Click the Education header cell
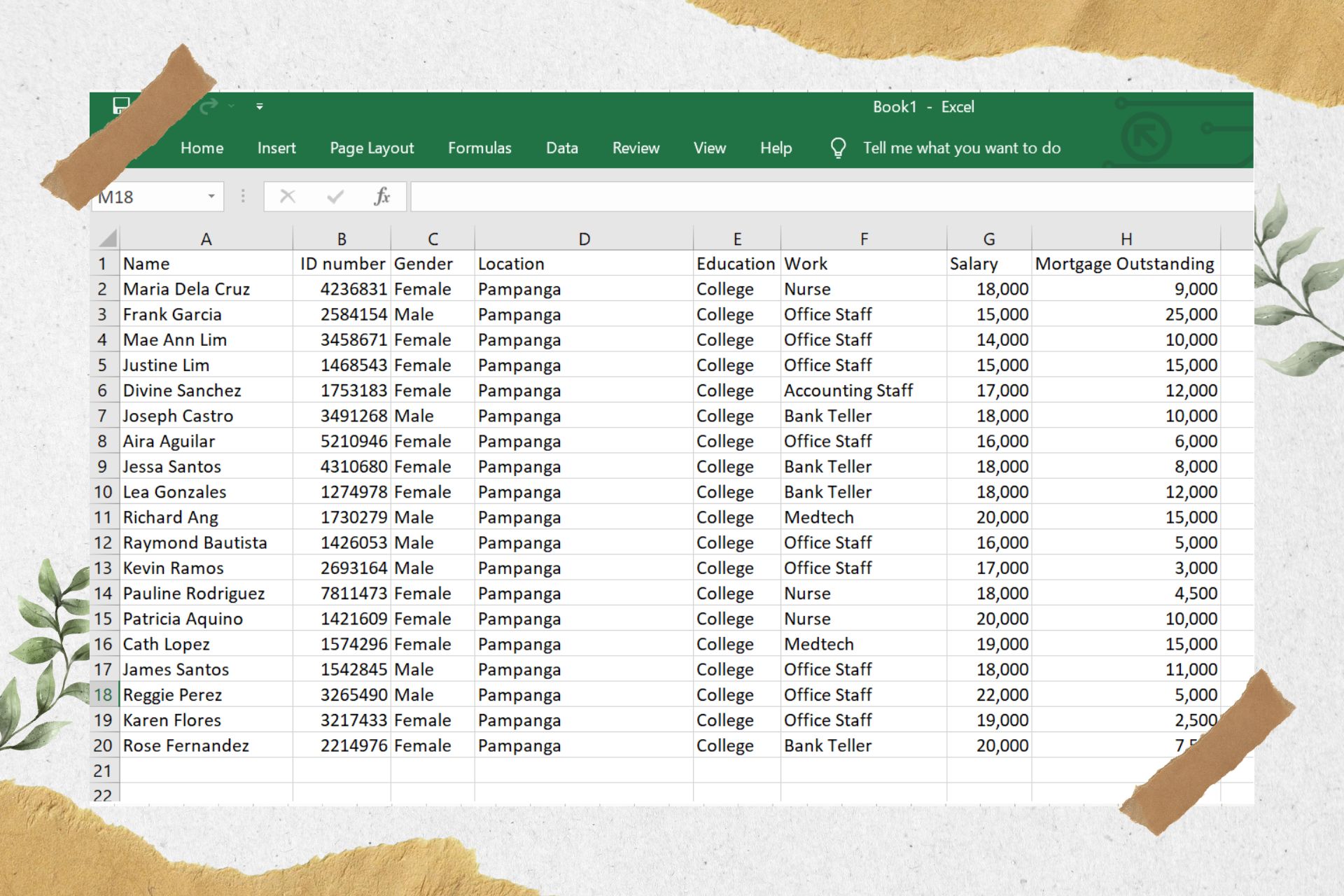 click(x=737, y=263)
